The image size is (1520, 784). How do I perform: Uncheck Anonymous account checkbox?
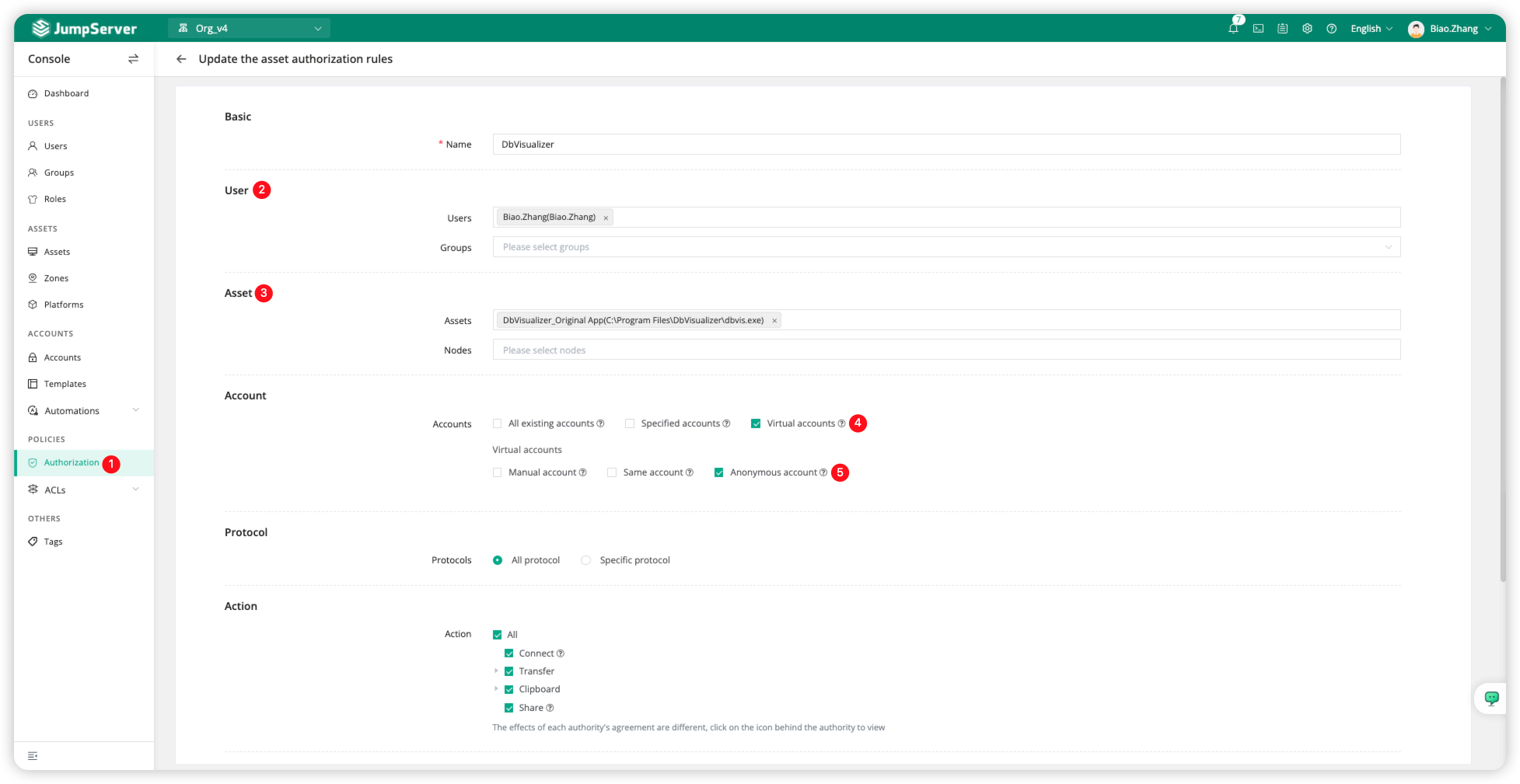(x=719, y=472)
